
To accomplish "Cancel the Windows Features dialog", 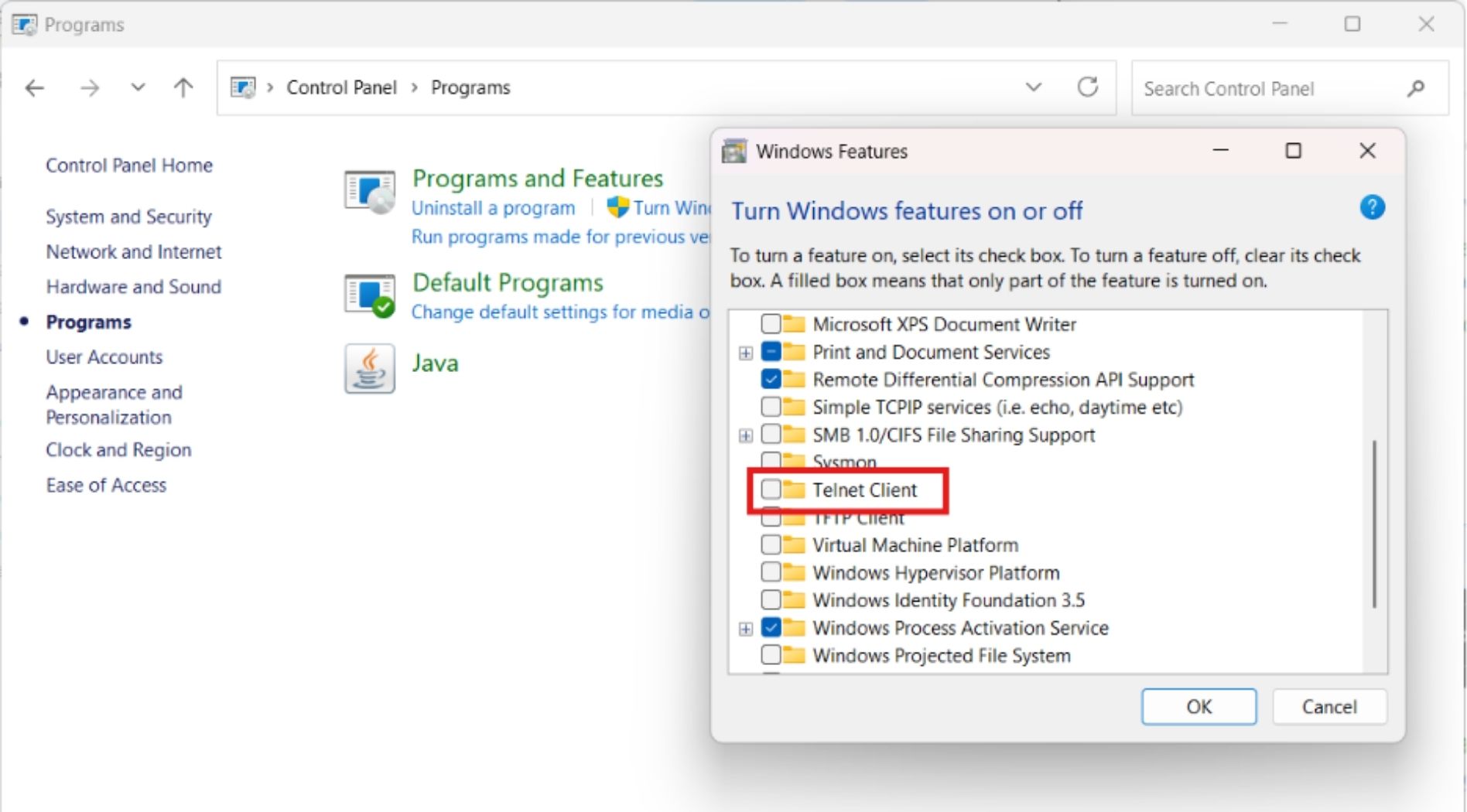I will pos(1329,707).
